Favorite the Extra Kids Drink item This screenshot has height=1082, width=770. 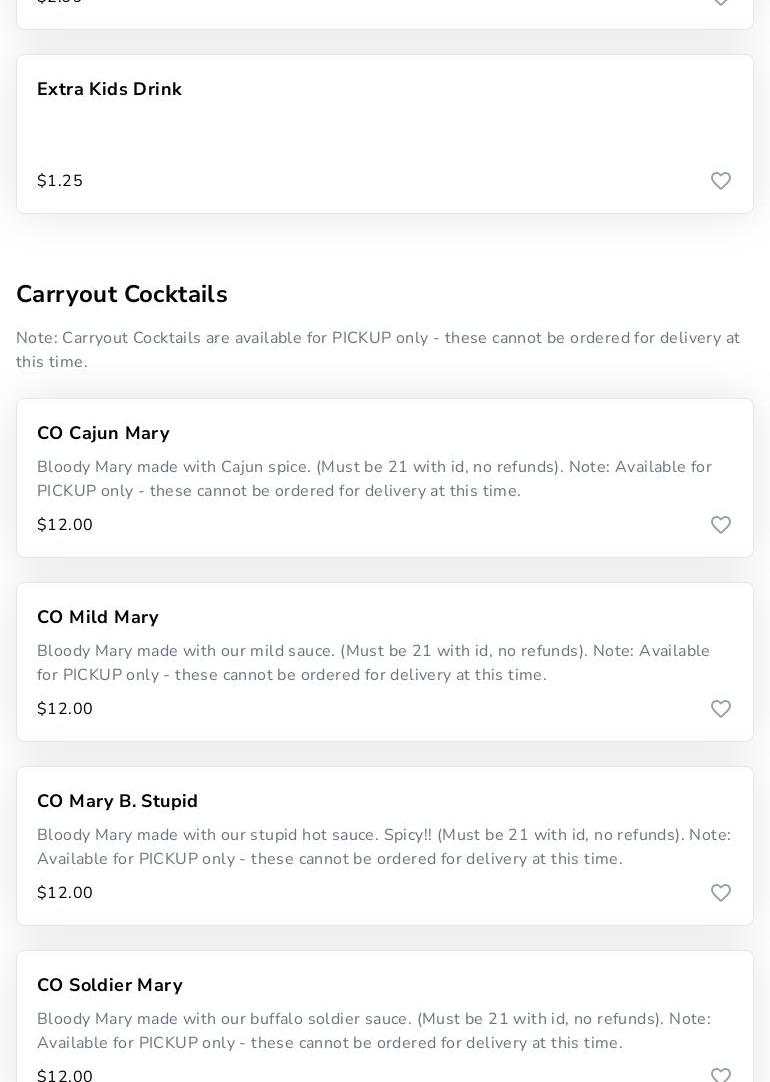click(721, 181)
